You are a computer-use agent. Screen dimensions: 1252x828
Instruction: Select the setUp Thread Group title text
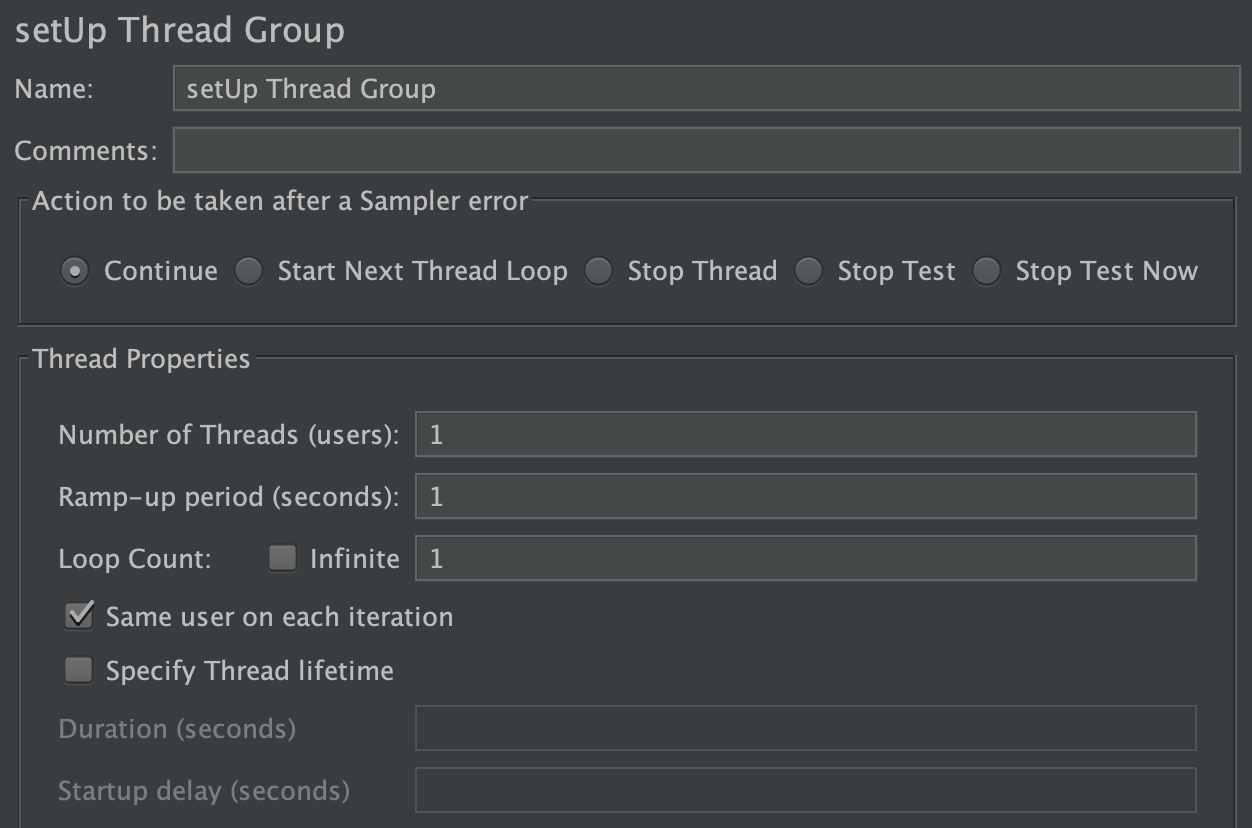(x=178, y=30)
